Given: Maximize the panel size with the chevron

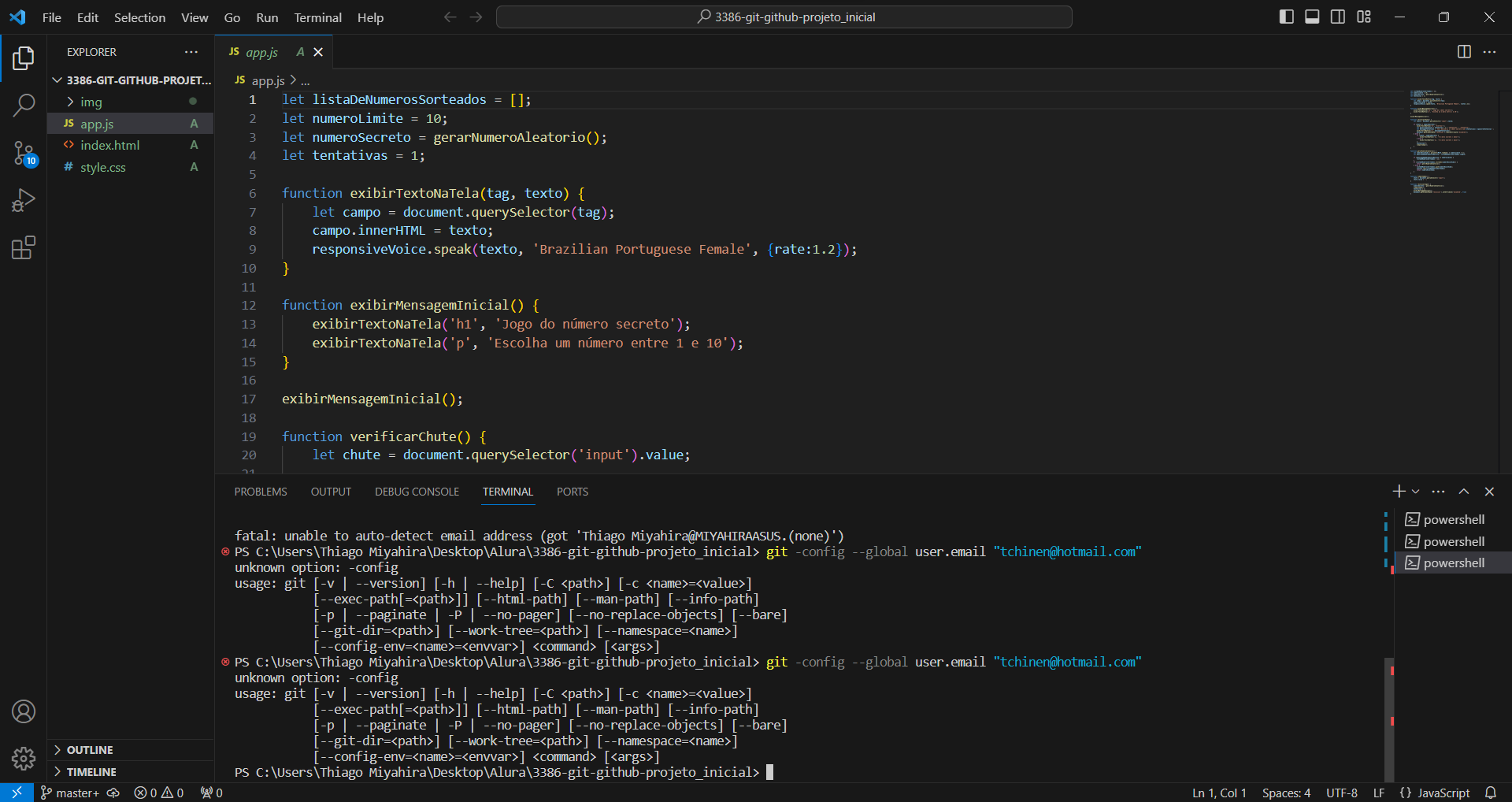Looking at the screenshot, I should tap(1464, 492).
